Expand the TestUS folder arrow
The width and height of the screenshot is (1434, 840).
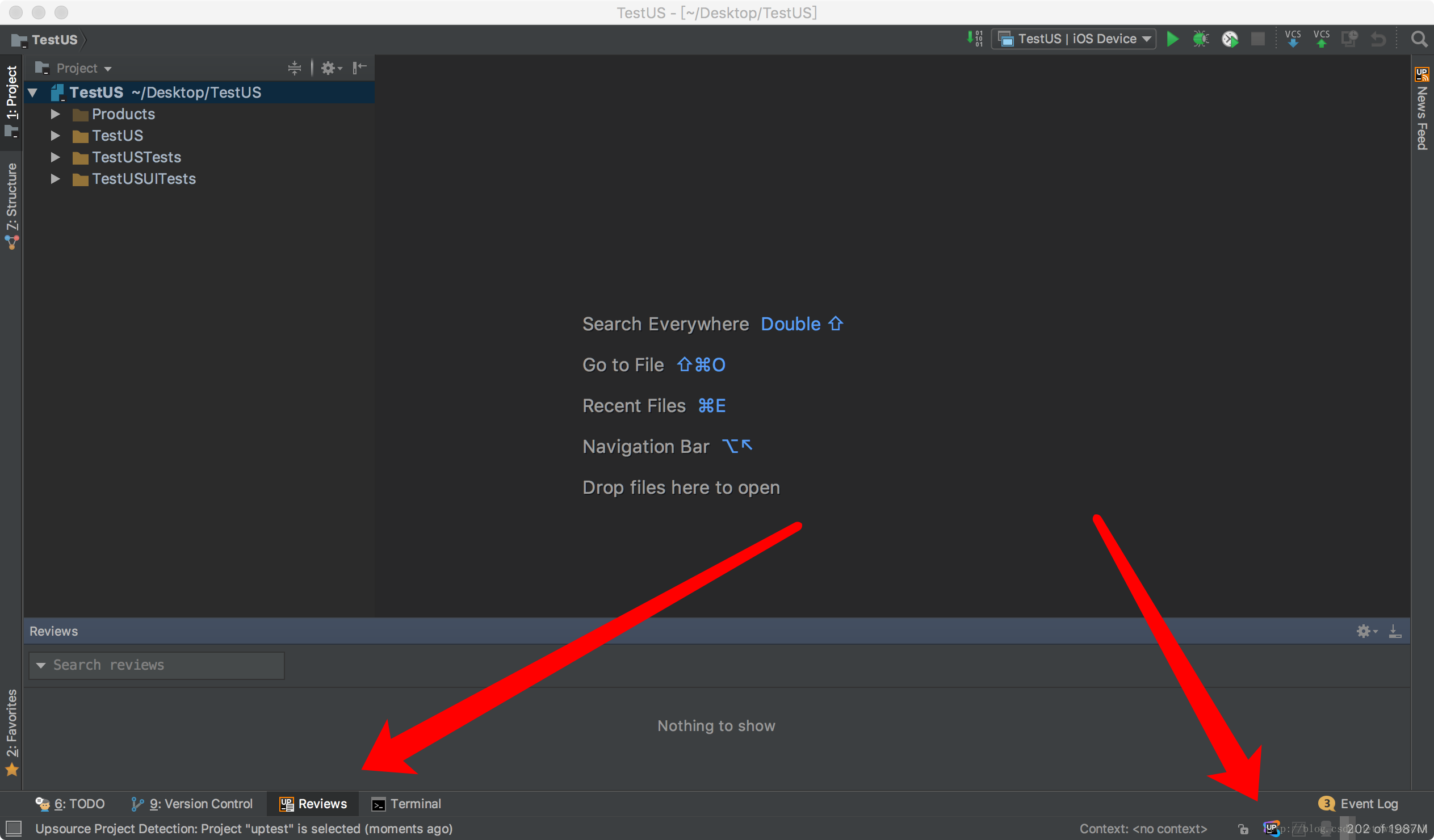click(55, 136)
